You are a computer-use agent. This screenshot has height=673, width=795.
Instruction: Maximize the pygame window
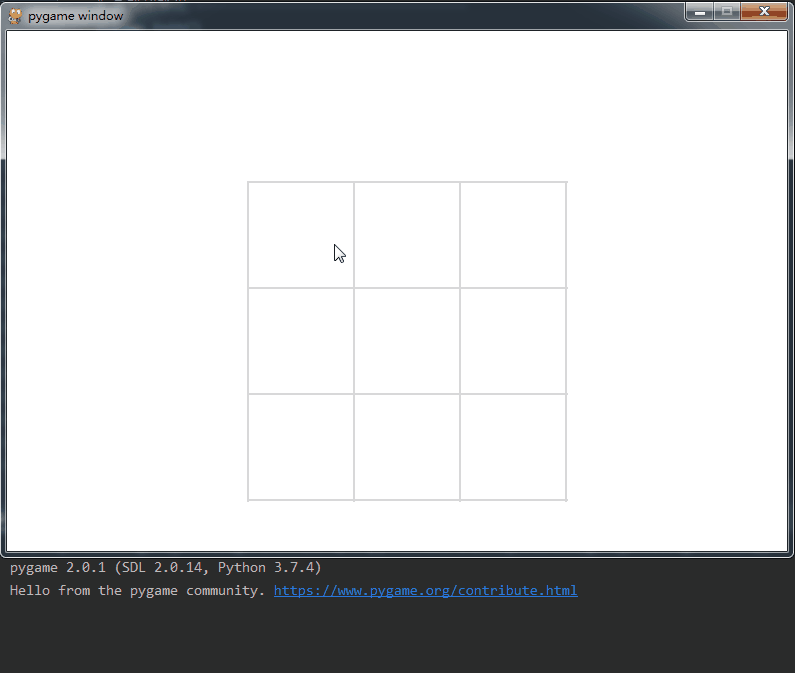tap(727, 12)
